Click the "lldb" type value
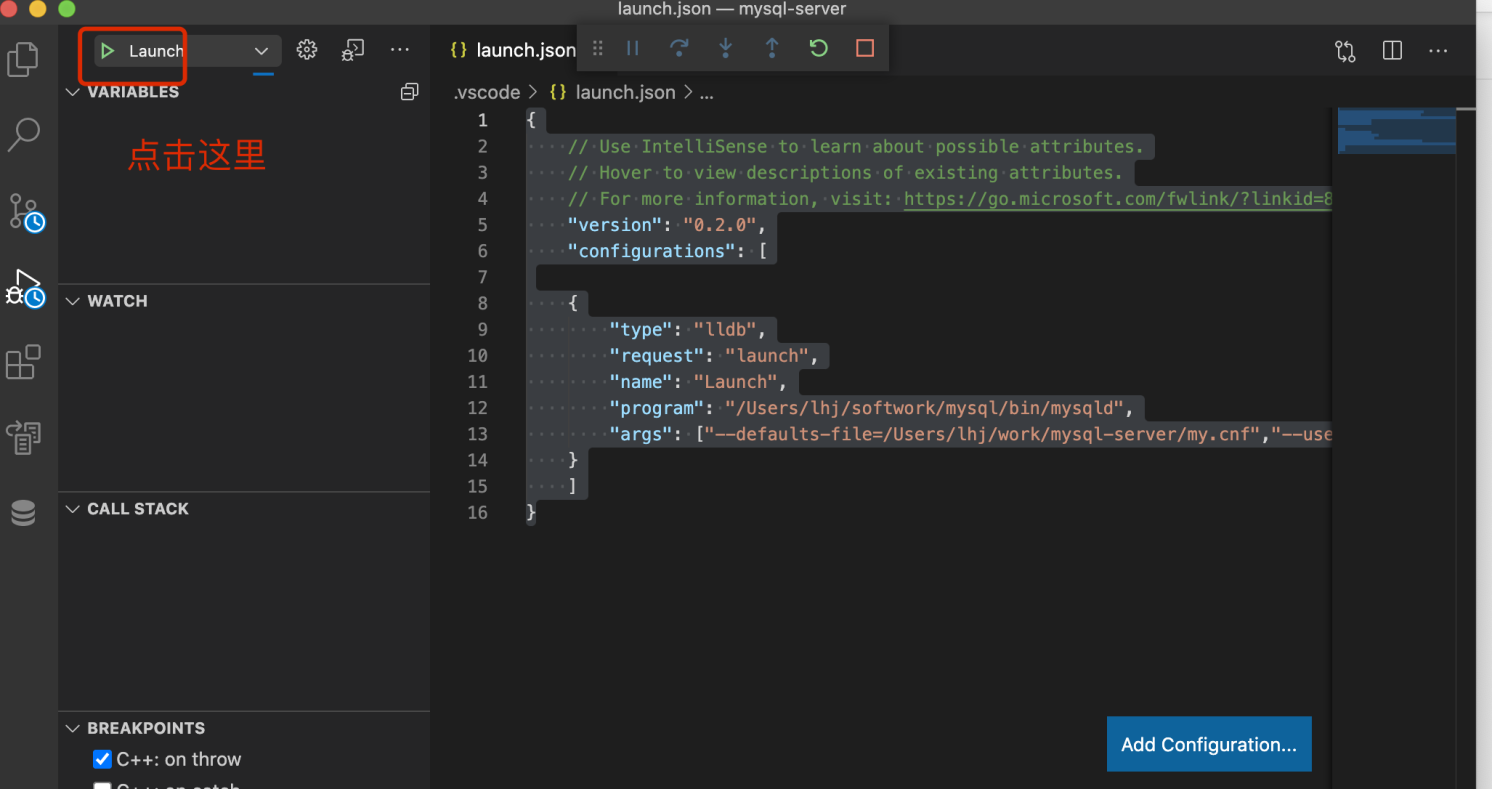Viewport: 1492px width, 789px height. click(727, 330)
